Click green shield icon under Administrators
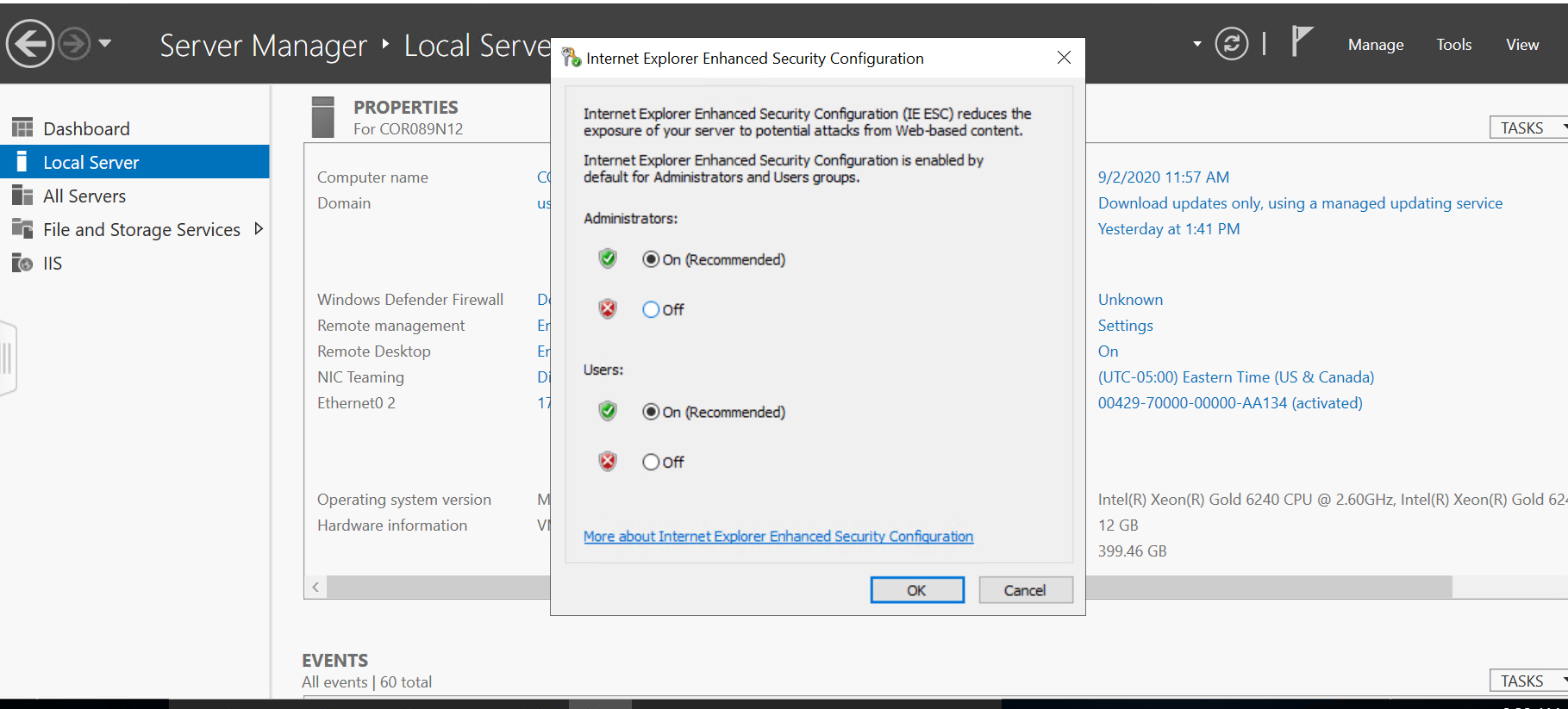The width and height of the screenshot is (1568, 709). tap(608, 258)
